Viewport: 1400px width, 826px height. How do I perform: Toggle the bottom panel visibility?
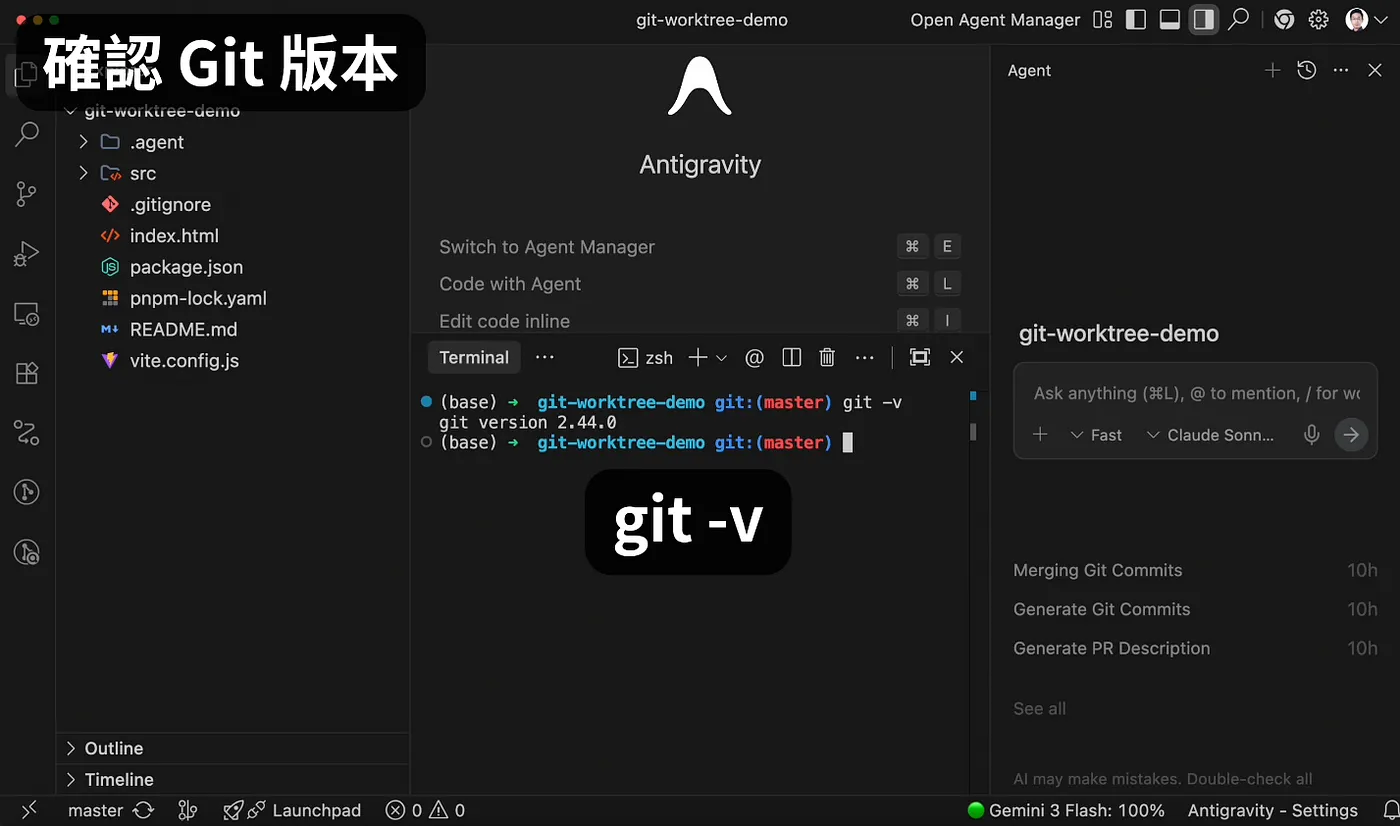(1170, 20)
